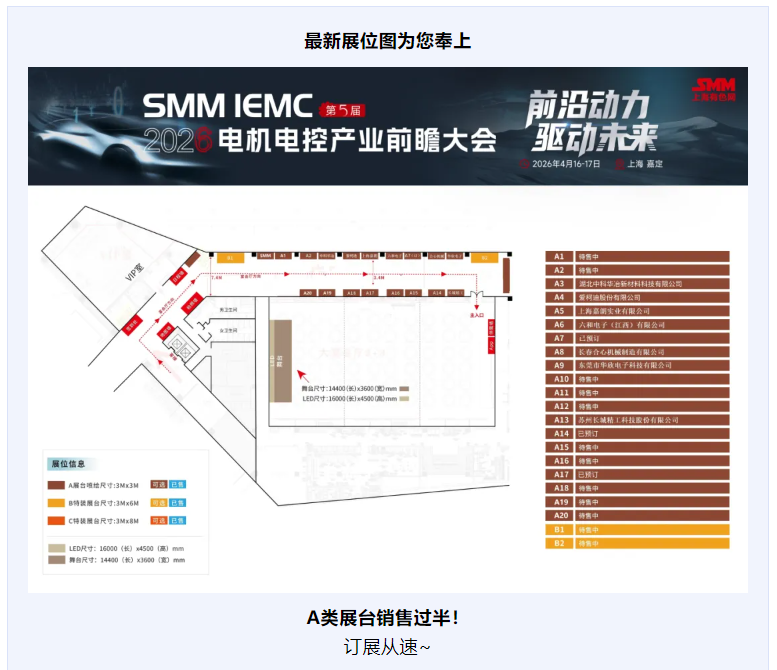This screenshot has width=777, height=670.
Task: Click the A12 label in the booth list
Action: 561,406
